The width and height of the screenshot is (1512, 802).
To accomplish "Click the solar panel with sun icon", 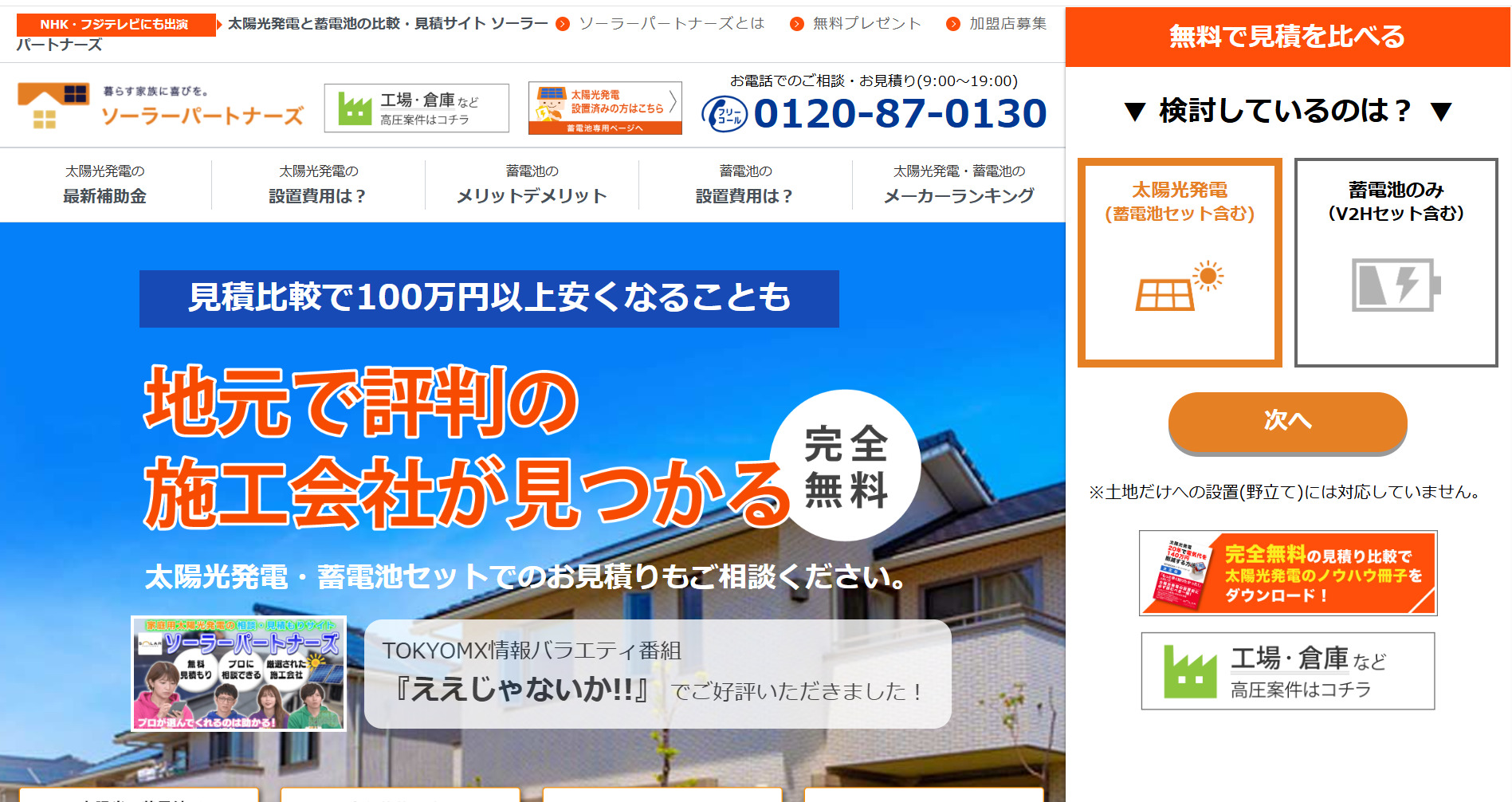I will [1179, 285].
